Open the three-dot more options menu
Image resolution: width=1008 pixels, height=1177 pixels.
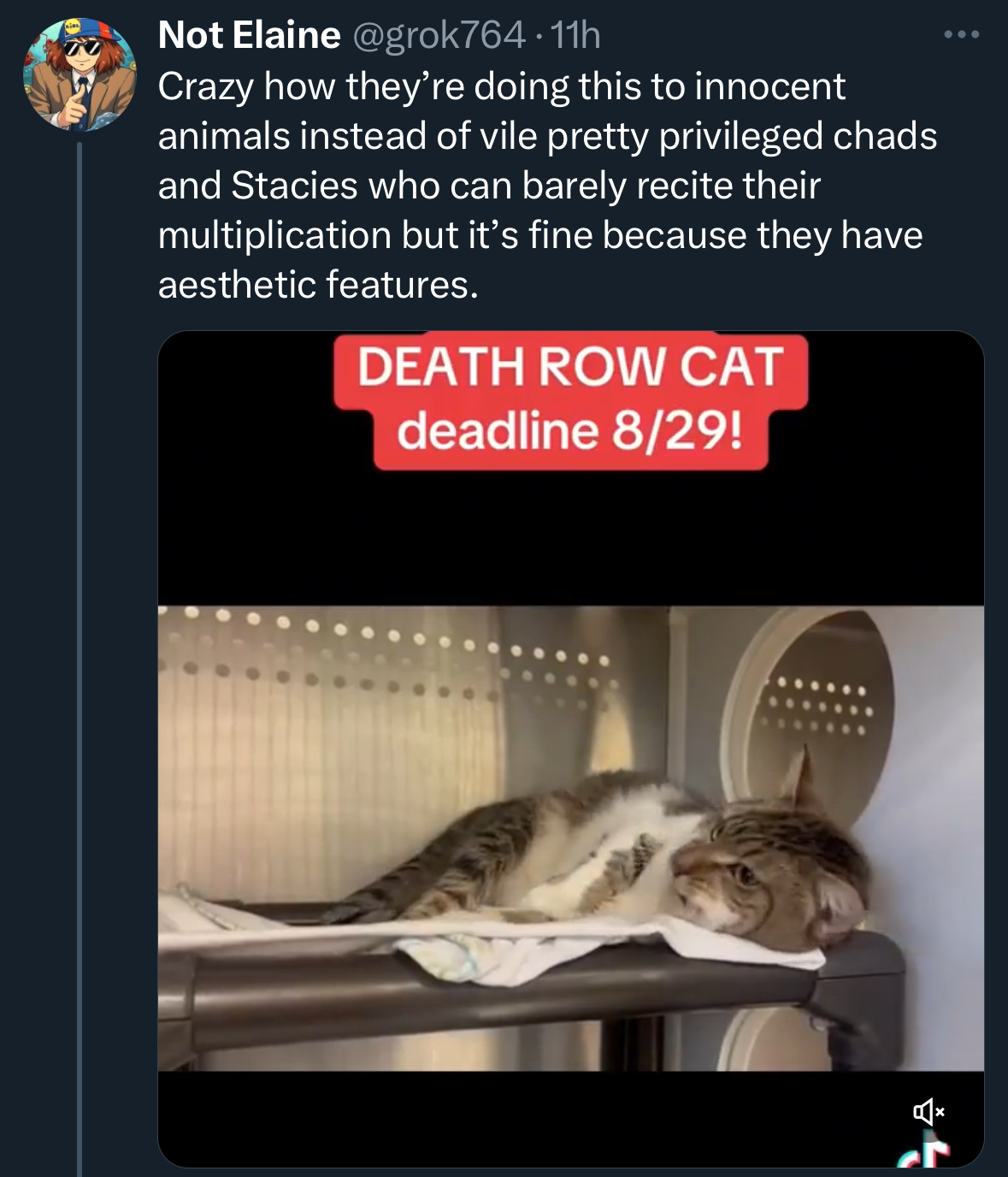[961, 35]
